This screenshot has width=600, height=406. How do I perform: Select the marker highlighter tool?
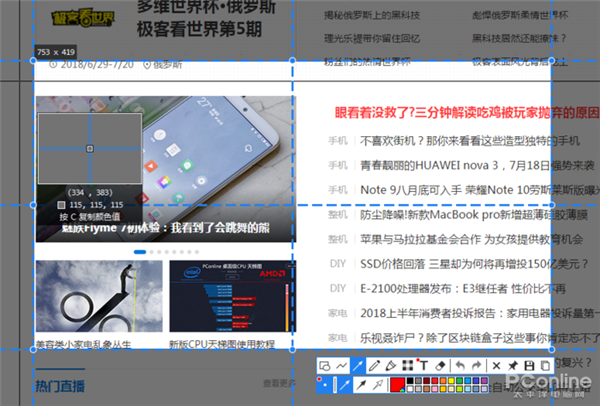pos(390,366)
